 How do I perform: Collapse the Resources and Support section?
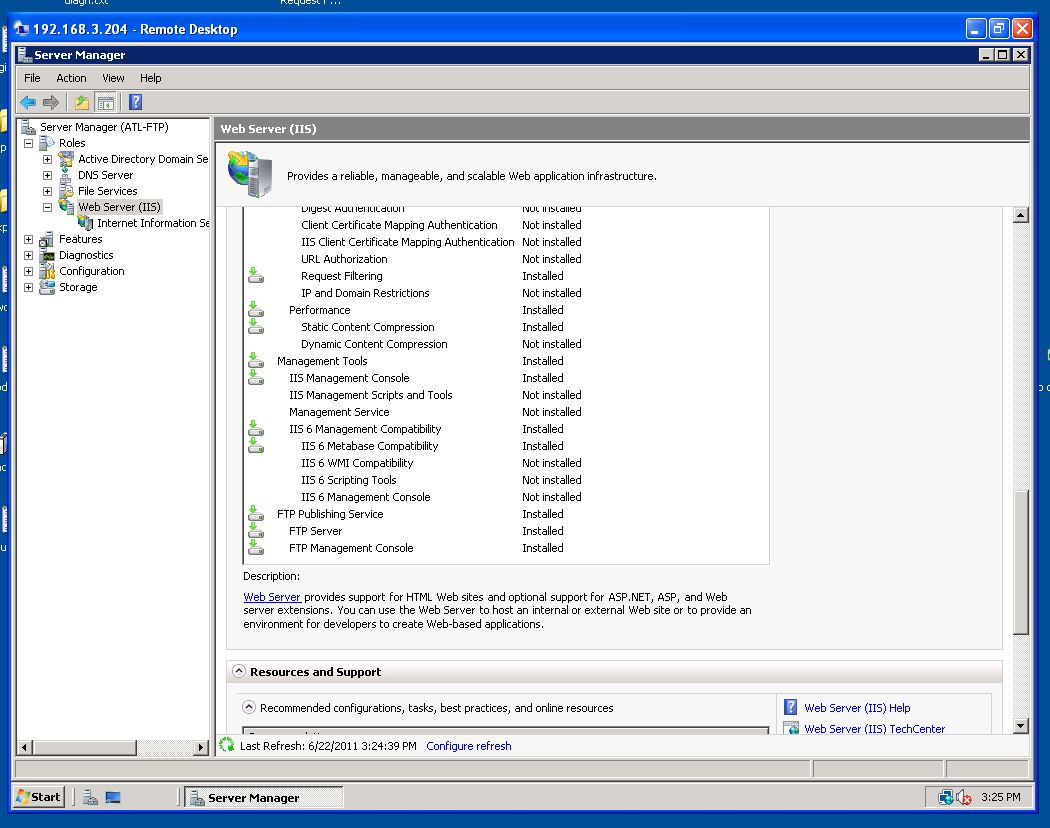[239, 672]
